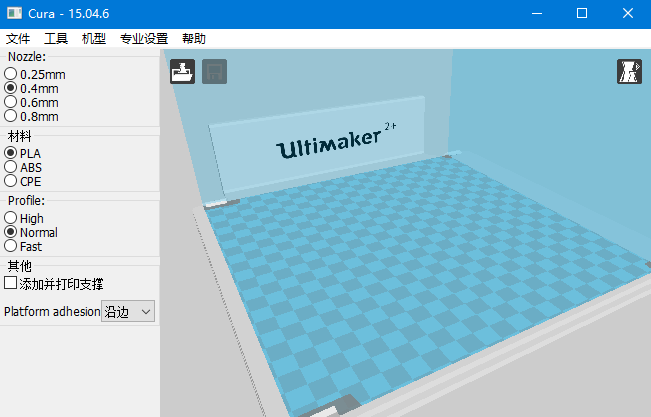Open the 专业设置 menu
Viewport: 651px width, 417px height.
(x=144, y=39)
